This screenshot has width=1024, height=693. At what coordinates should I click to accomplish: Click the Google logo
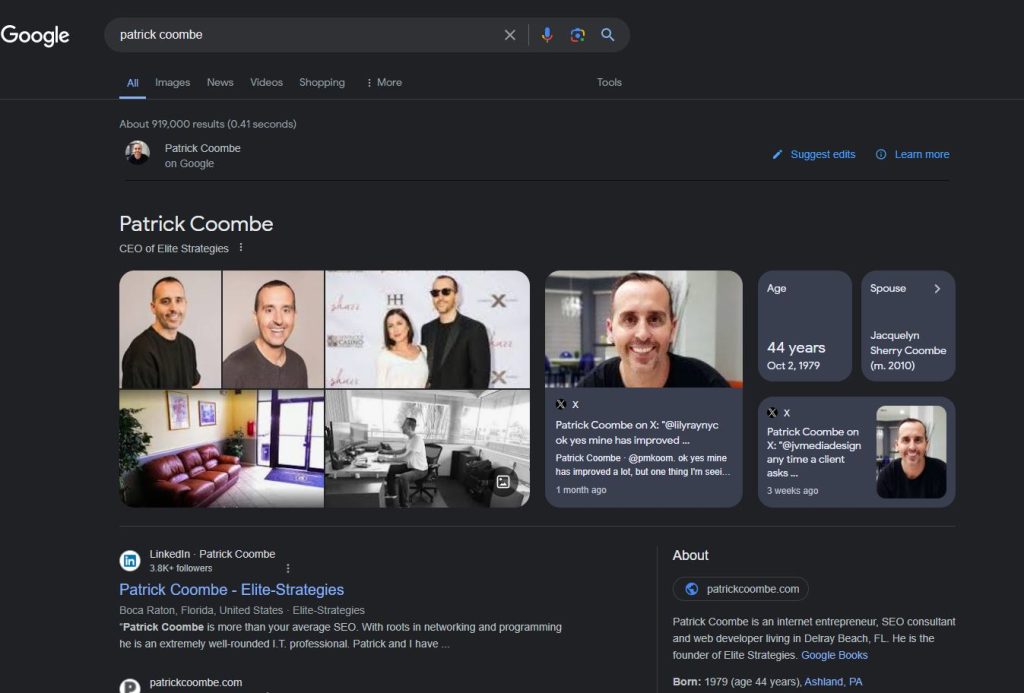click(x=35, y=35)
